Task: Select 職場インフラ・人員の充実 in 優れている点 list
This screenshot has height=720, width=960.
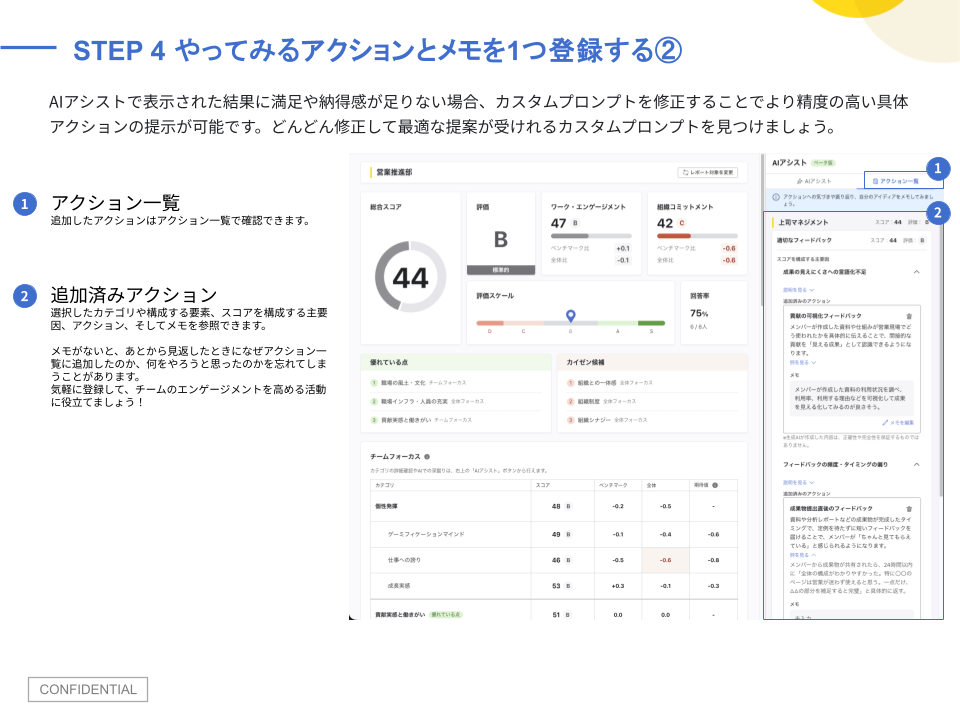Action: [x=414, y=402]
